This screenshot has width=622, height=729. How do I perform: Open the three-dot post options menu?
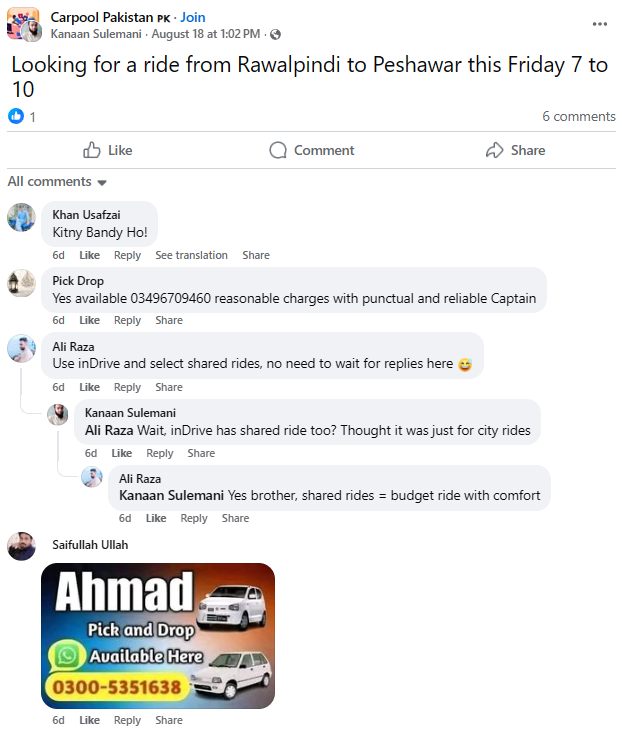(599, 24)
